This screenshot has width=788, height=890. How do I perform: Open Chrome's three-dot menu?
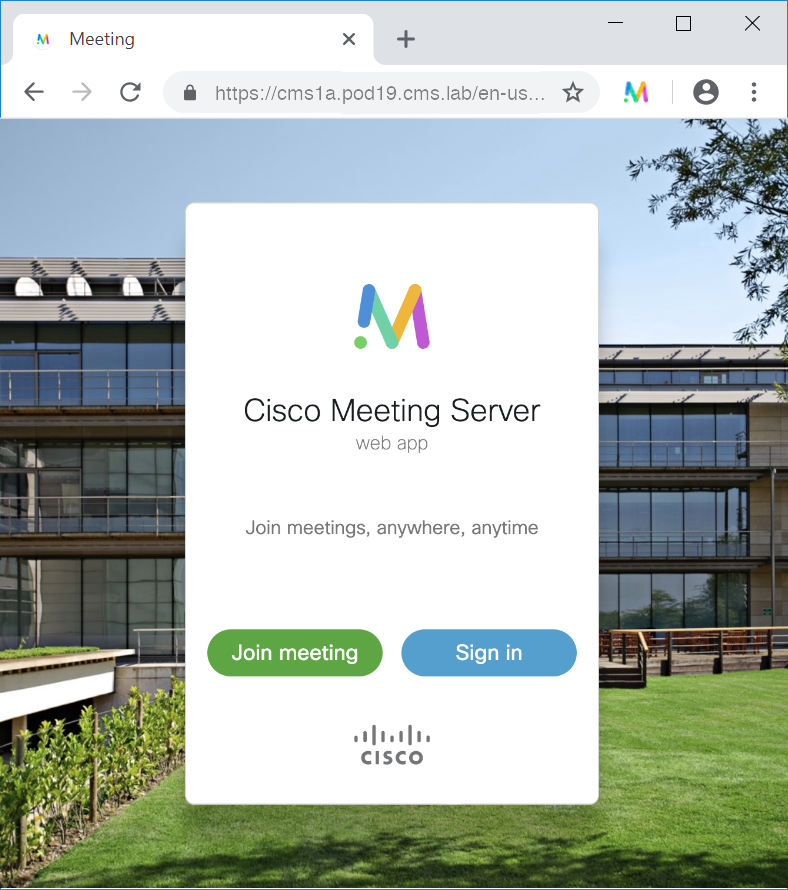(754, 92)
